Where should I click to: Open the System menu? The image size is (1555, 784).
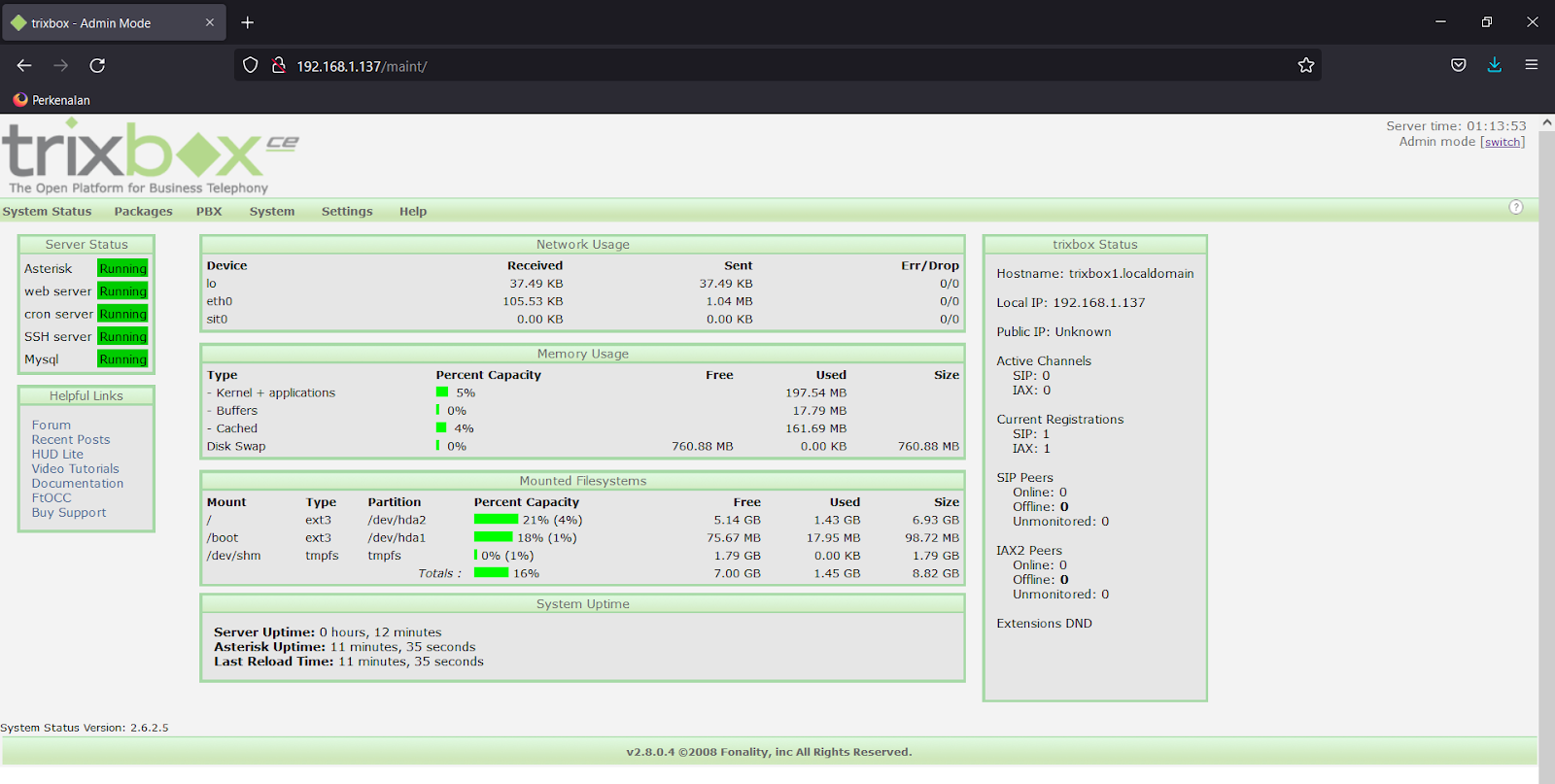271,211
